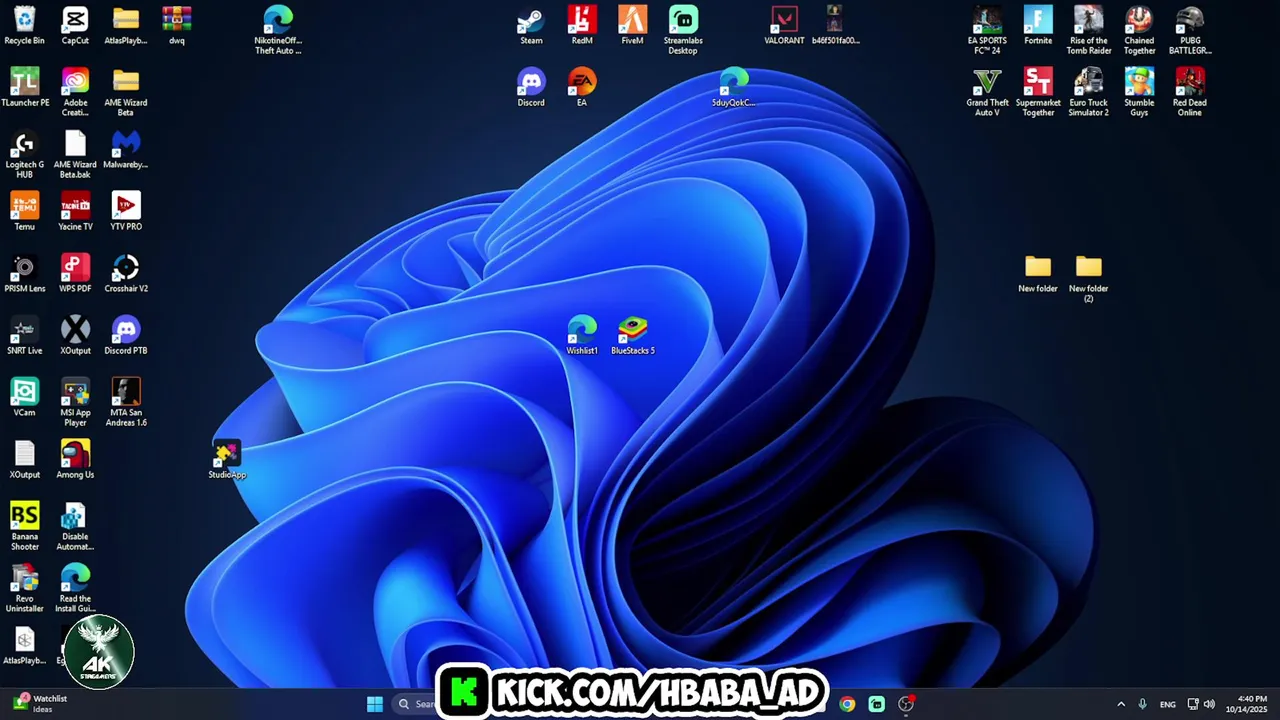The width and height of the screenshot is (1280, 720).
Task: Open the AME Wizard Beta folder
Action: pos(126,93)
